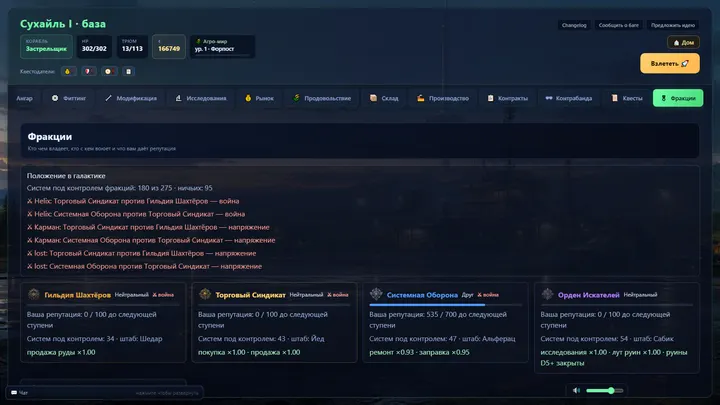Image resolution: width=720 pixels, height=405 pixels.
Task: Click lost Системная Оборона напряжение line
Action: (144, 266)
